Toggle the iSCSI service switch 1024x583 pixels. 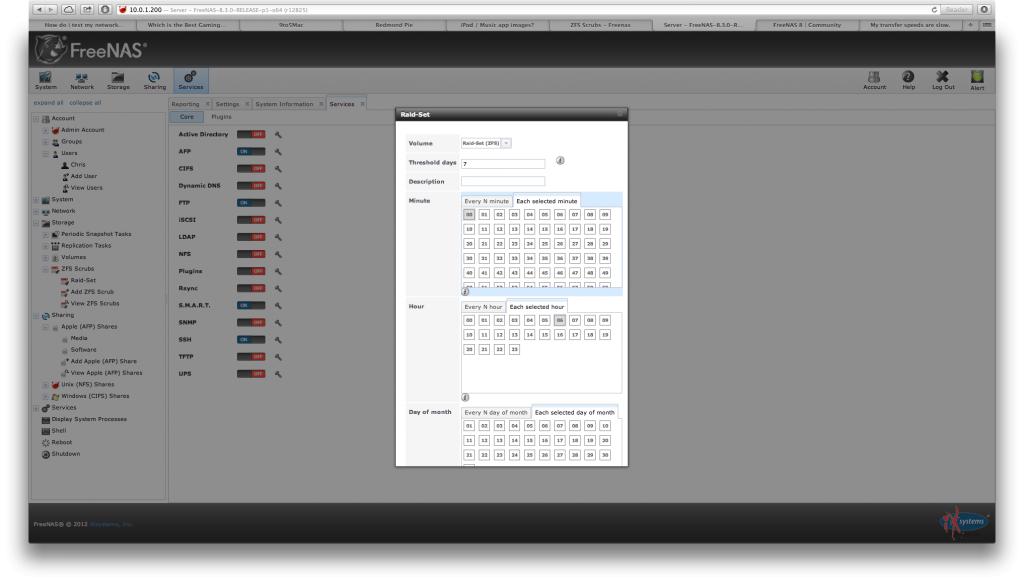pyautogui.click(x=251, y=220)
